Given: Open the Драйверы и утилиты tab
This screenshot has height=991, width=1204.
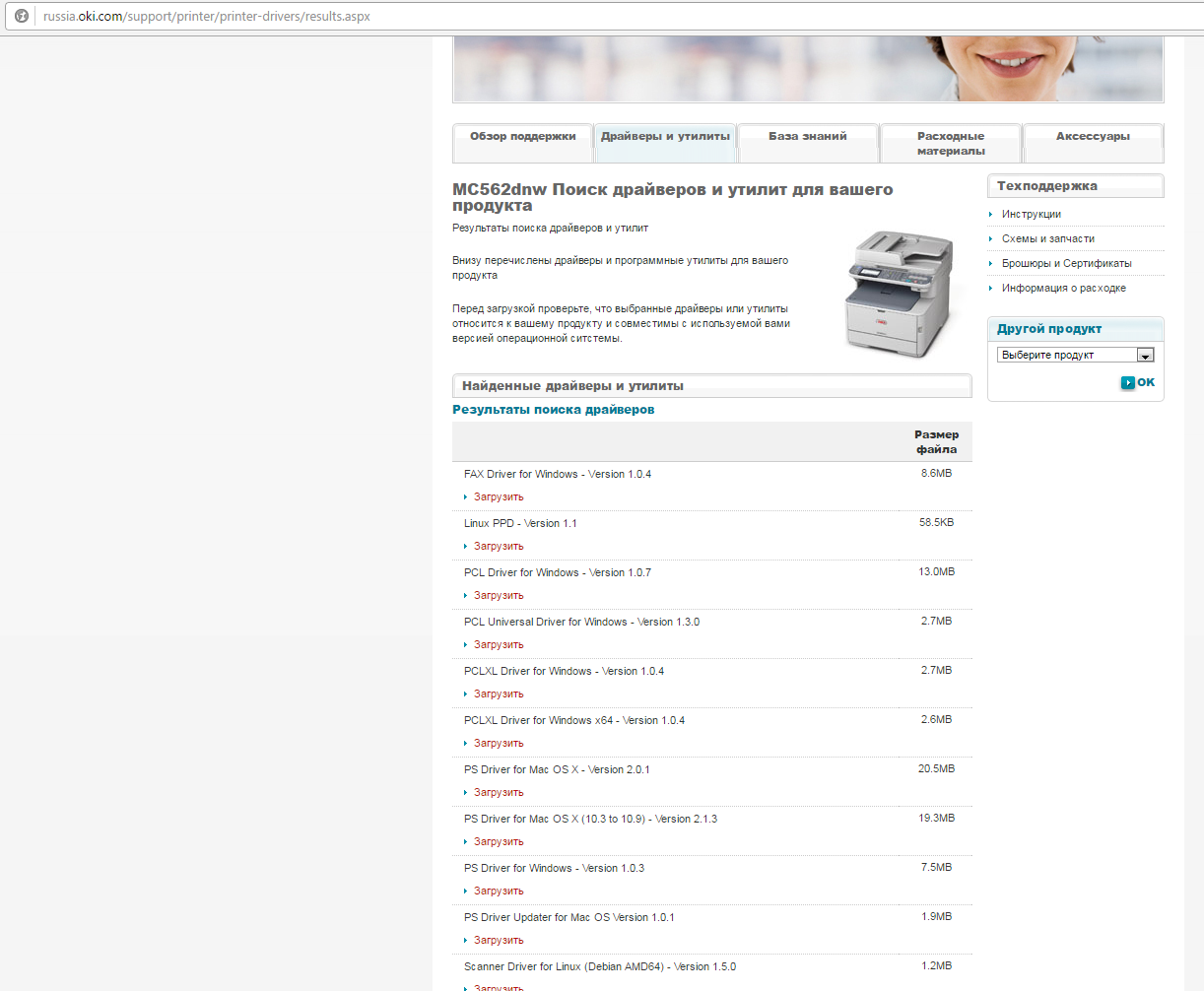Looking at the screenshot, I should [x=665, y=143].
